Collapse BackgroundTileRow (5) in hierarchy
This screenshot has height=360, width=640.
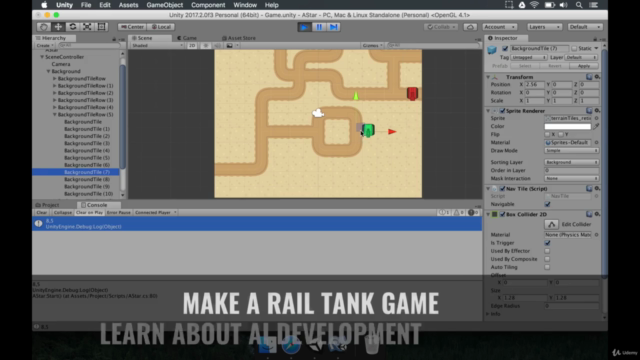pyautogui.click(x=55, y=115)
